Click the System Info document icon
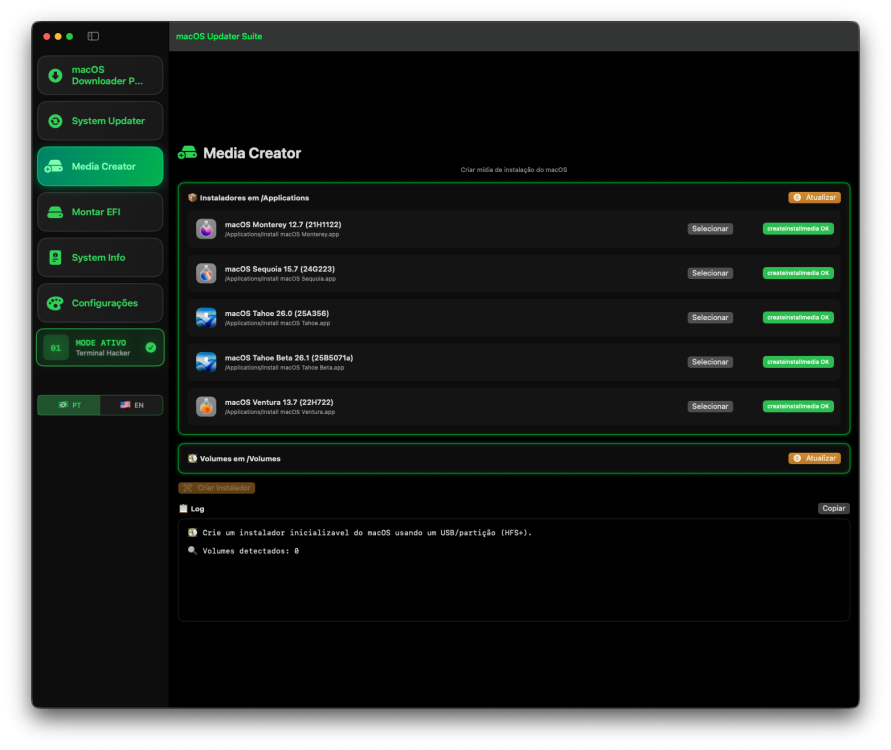 click(x=55, y=257)
